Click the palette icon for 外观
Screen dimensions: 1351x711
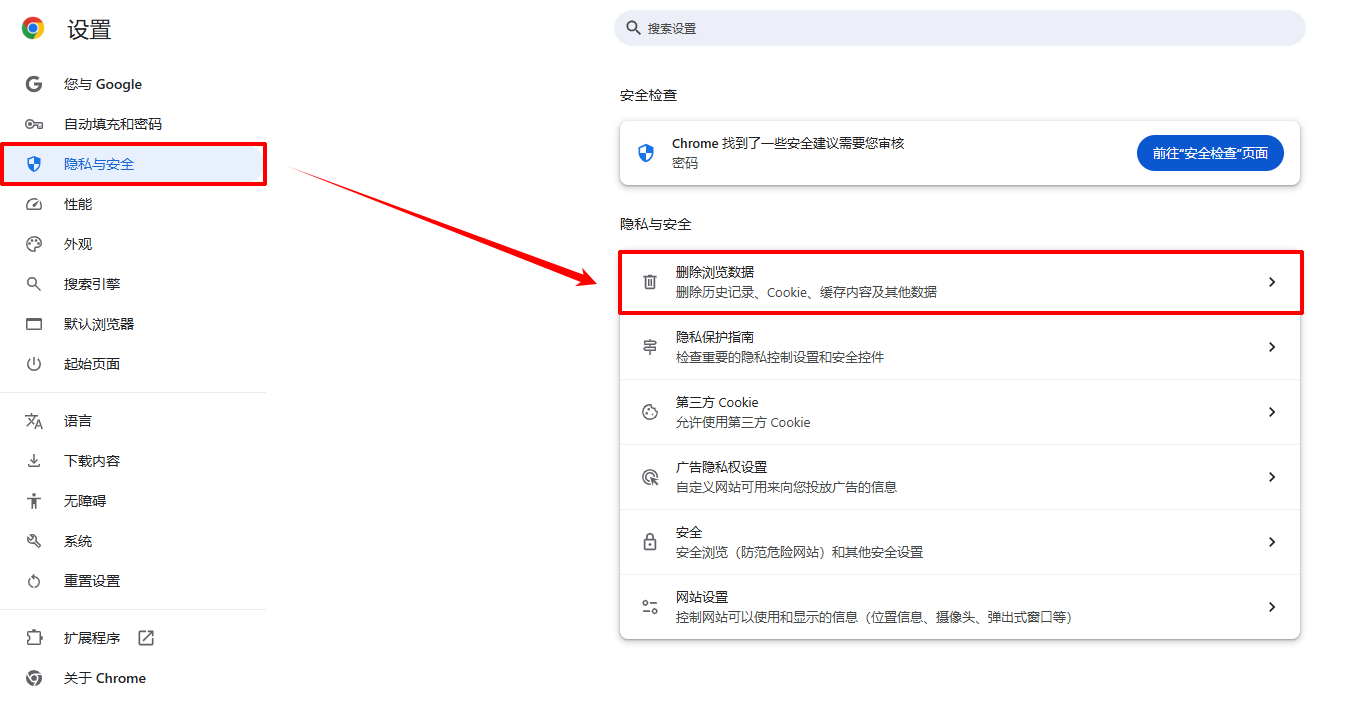pos(34,244)
